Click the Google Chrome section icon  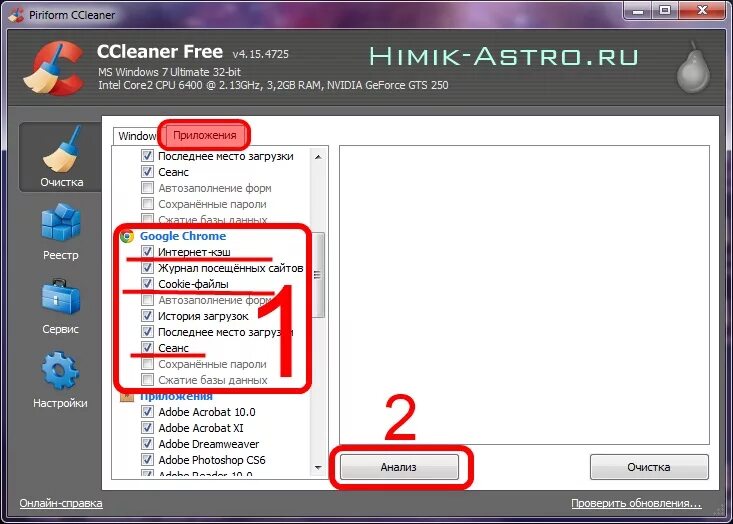127,236
